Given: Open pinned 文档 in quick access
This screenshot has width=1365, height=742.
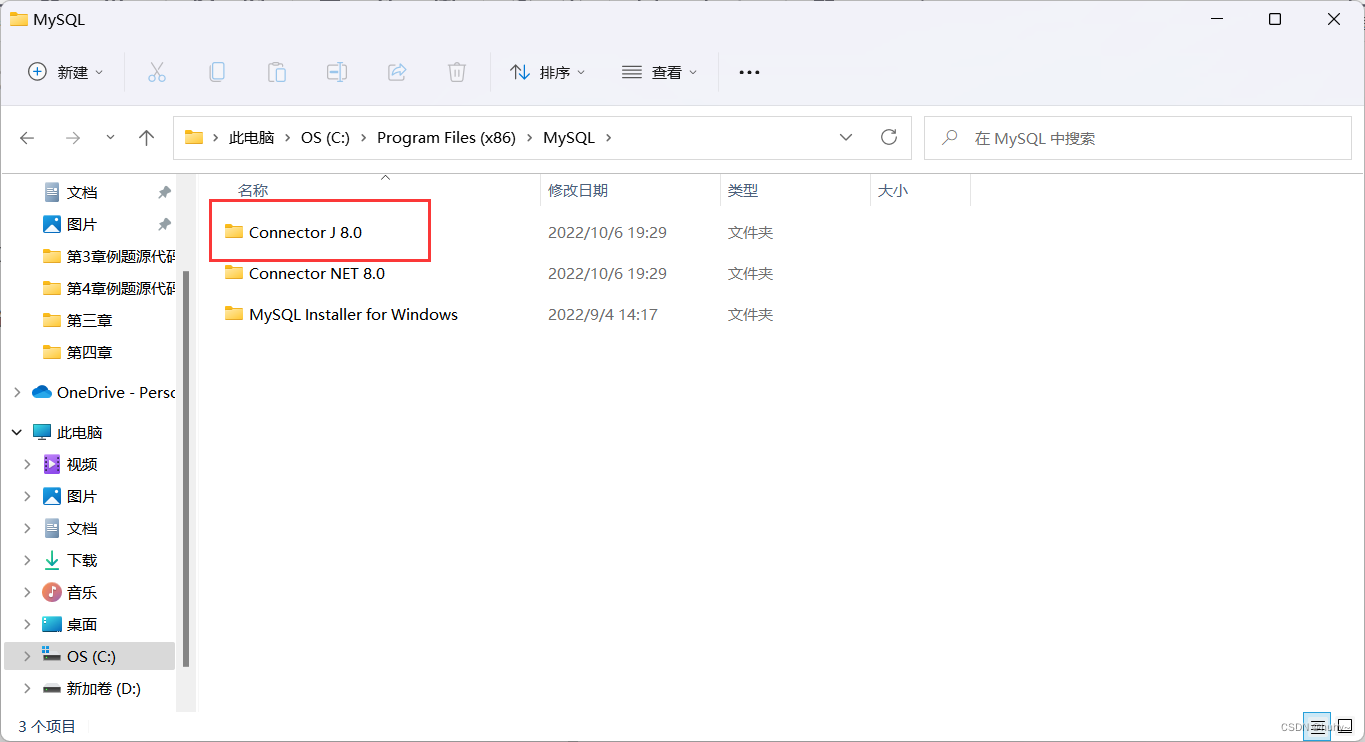Looking at the screenshot, I should [x=82, y=192].
